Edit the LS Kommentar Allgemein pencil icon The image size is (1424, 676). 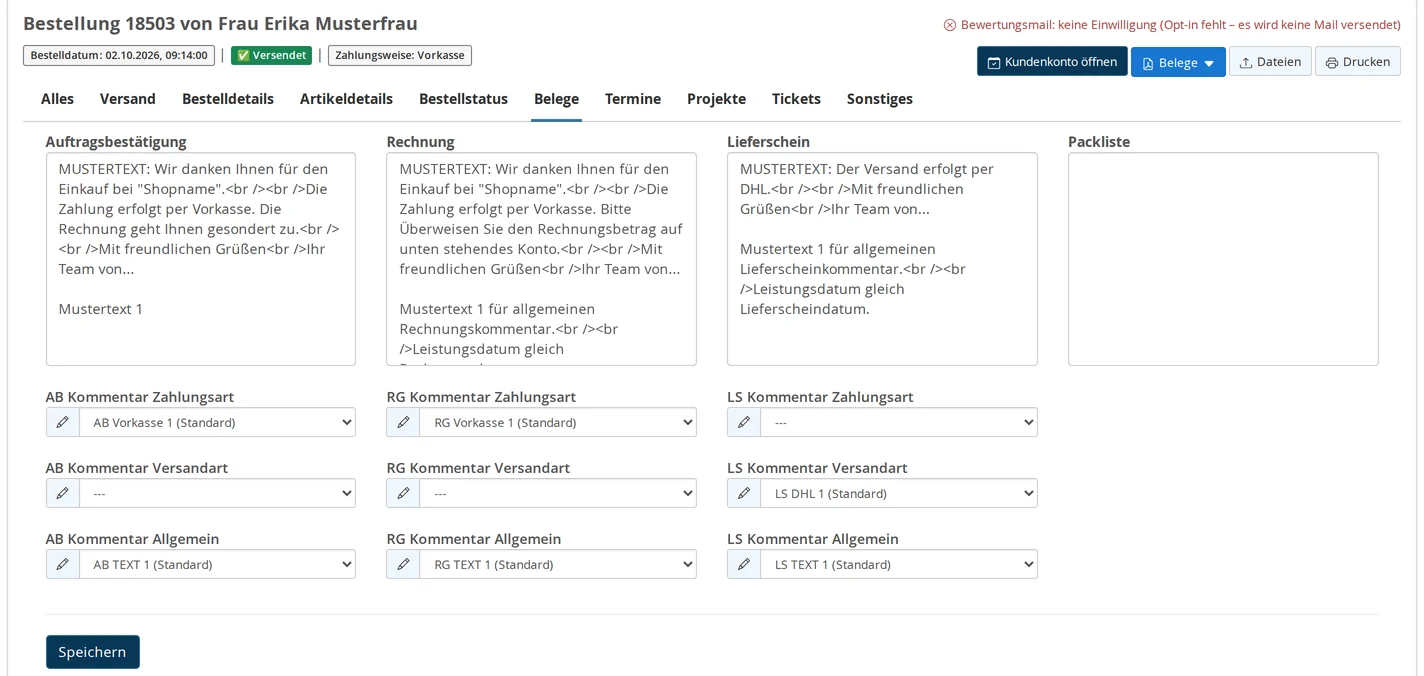[744, 564]
